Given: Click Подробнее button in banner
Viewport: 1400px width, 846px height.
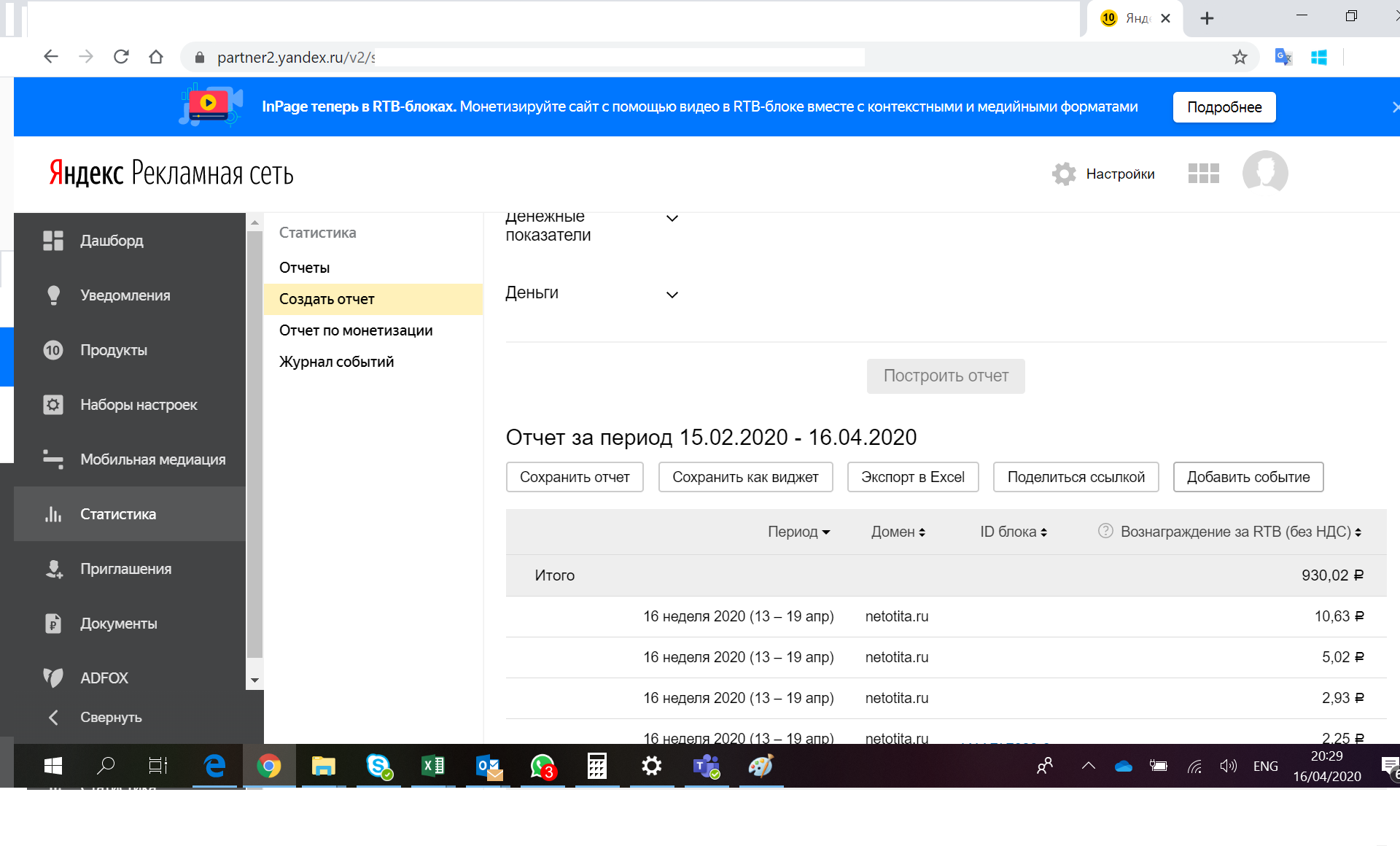Looking at the screenshot, I should tap(1224, 107).
